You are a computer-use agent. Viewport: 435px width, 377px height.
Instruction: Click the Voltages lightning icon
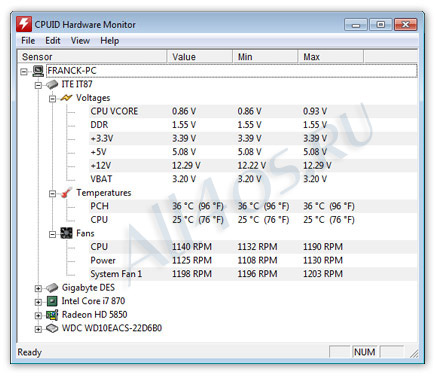click(x=66, y=98)
